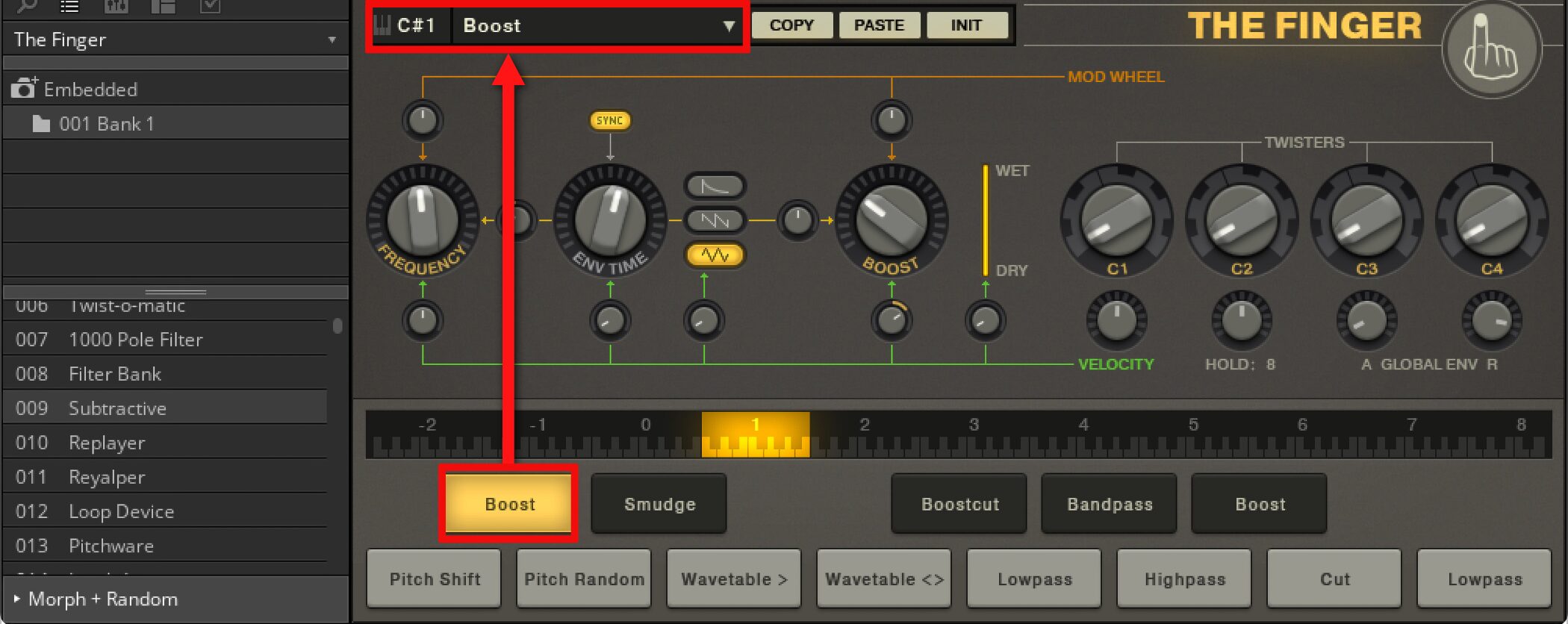Click the camera-plus snapshot icon beside Embedded
Image resolution: width=1568 pixels, height=624 pixels.
click(24, 89)
